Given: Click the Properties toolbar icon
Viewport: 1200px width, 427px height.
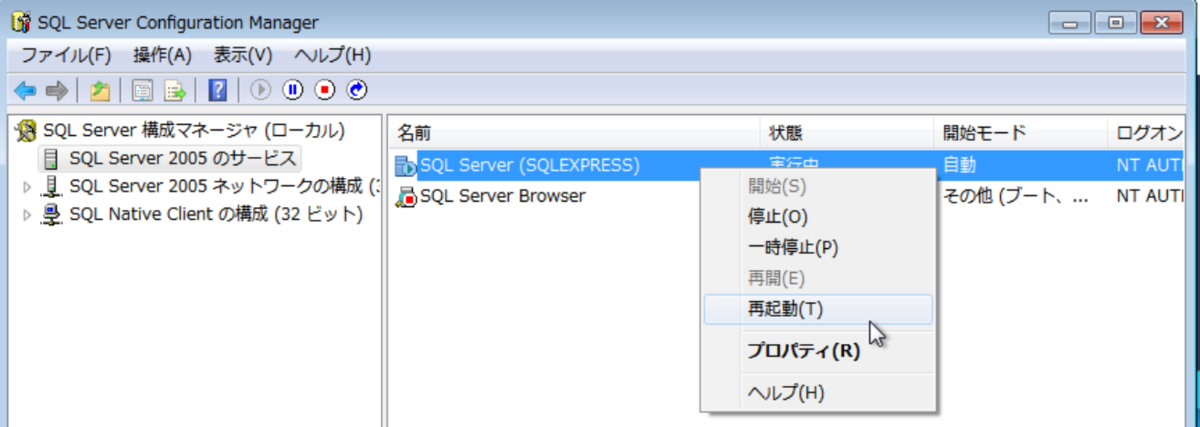Looking at the screenshot, I should [143, 91].
